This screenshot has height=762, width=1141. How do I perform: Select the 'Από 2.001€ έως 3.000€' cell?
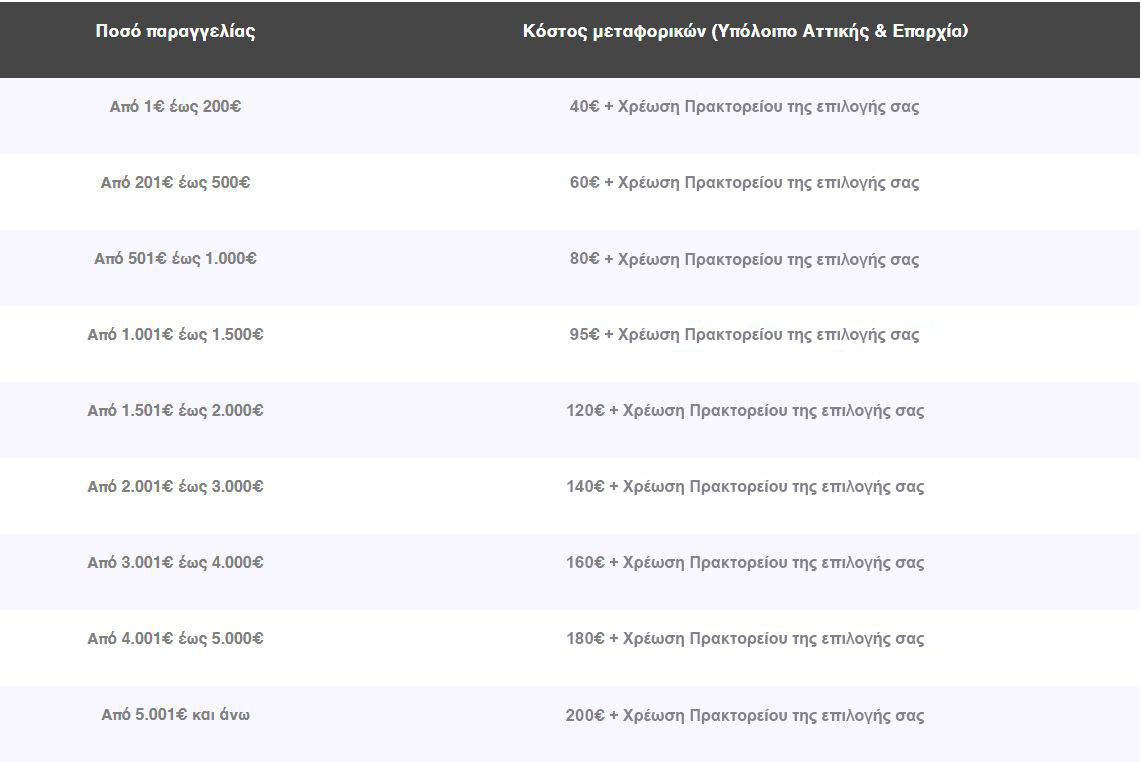[x=175, y=487]
